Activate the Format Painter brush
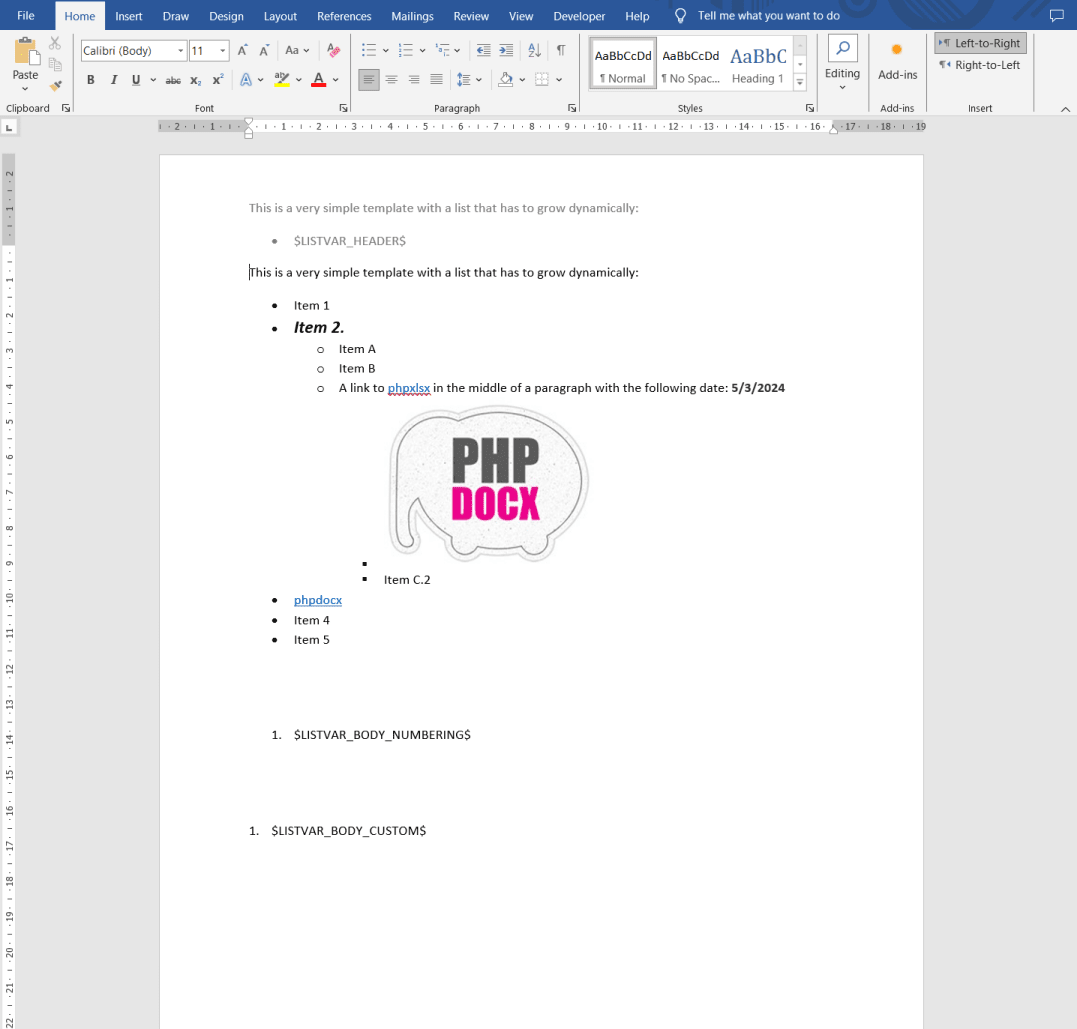 pos(56,86)
